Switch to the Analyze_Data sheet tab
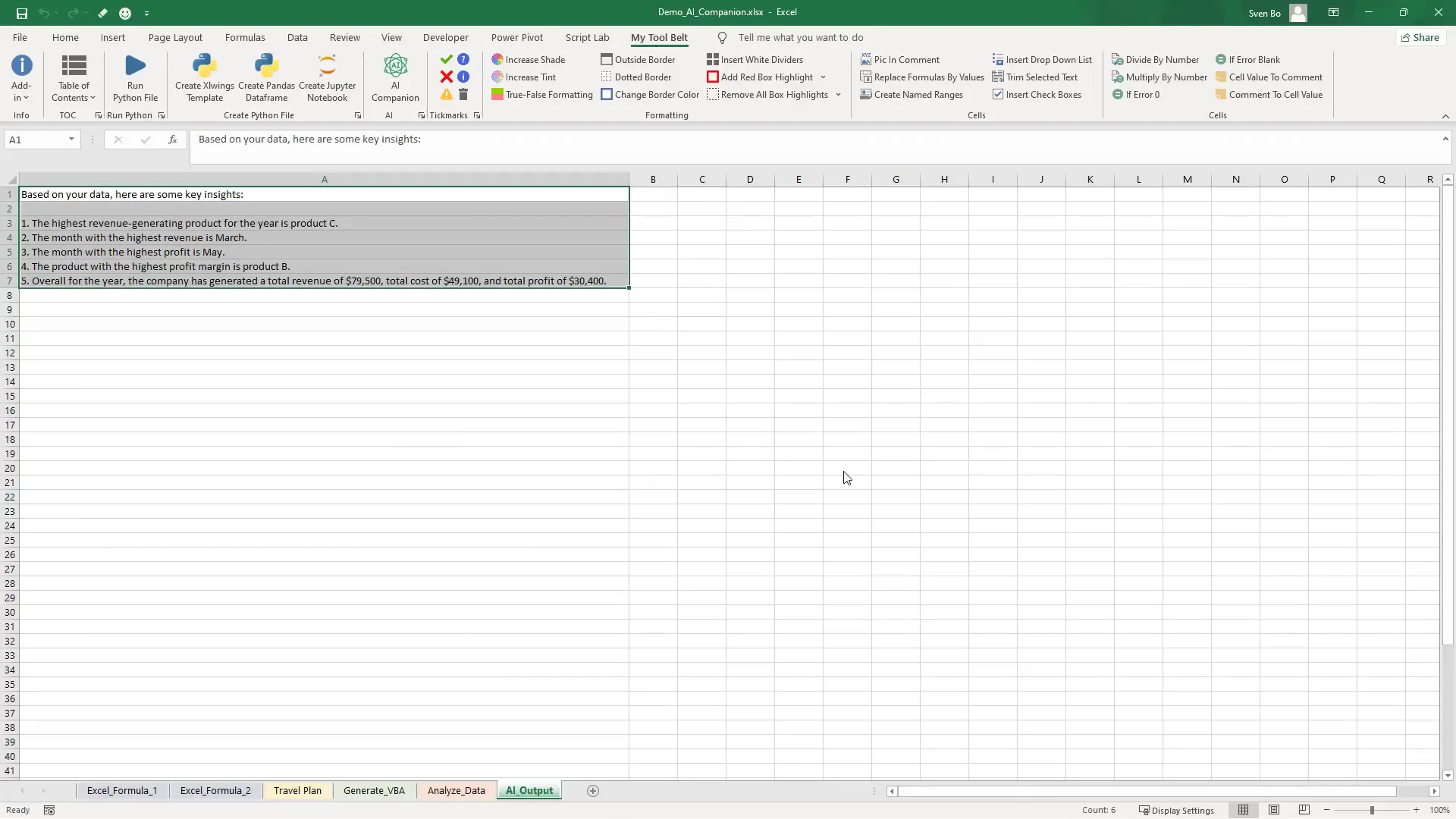This screenshot has height=819, width=1456. tap(456, 790)
